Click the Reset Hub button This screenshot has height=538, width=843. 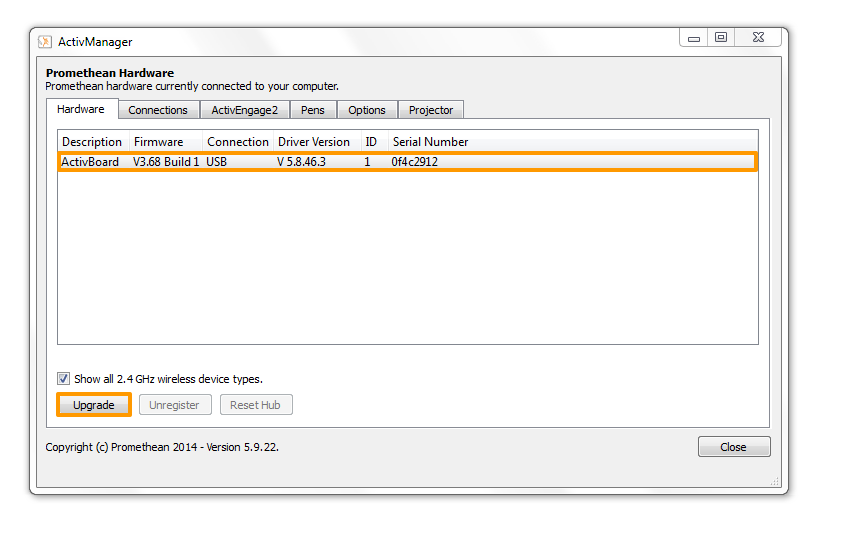(x=255, y=405)
